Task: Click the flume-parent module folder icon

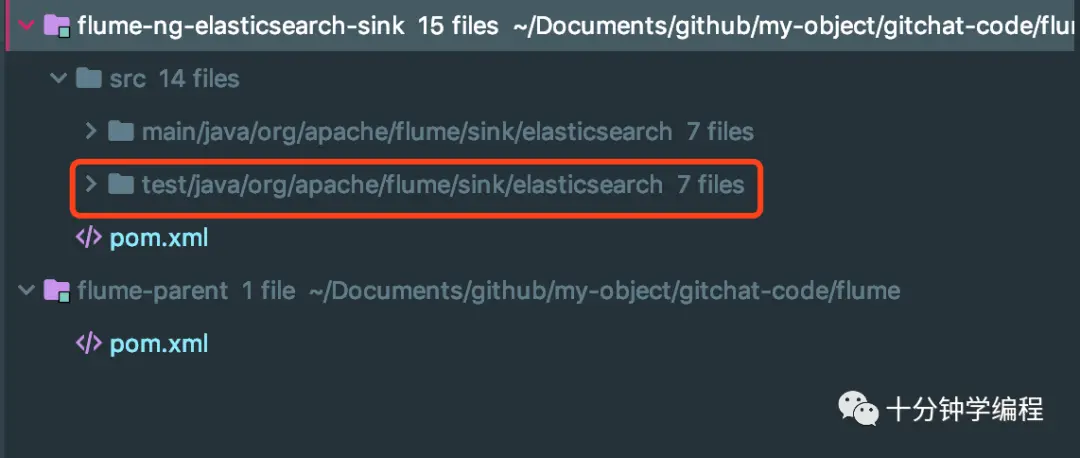Action: (x=56, y=291)
